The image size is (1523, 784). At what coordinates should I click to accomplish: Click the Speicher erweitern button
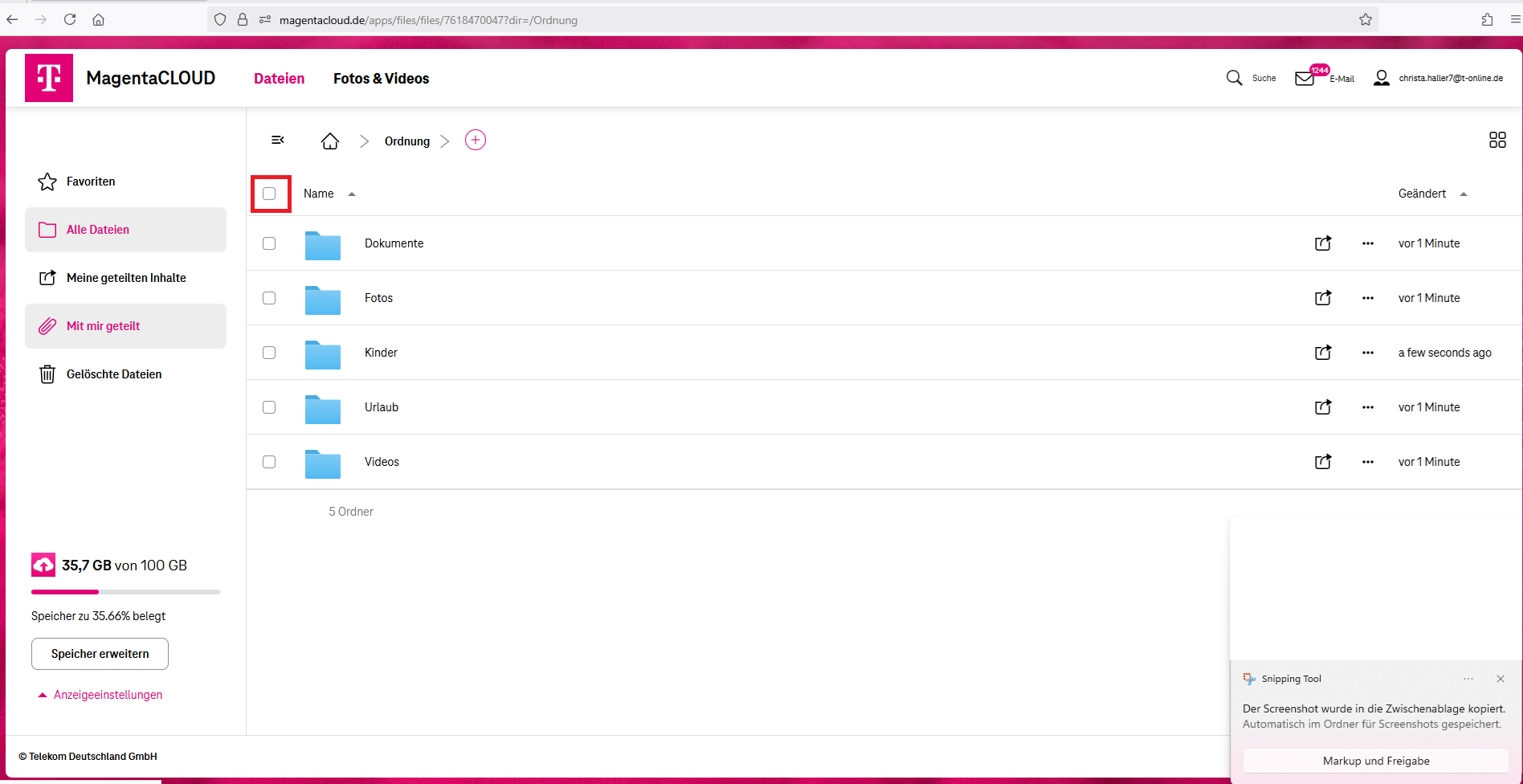99,653
